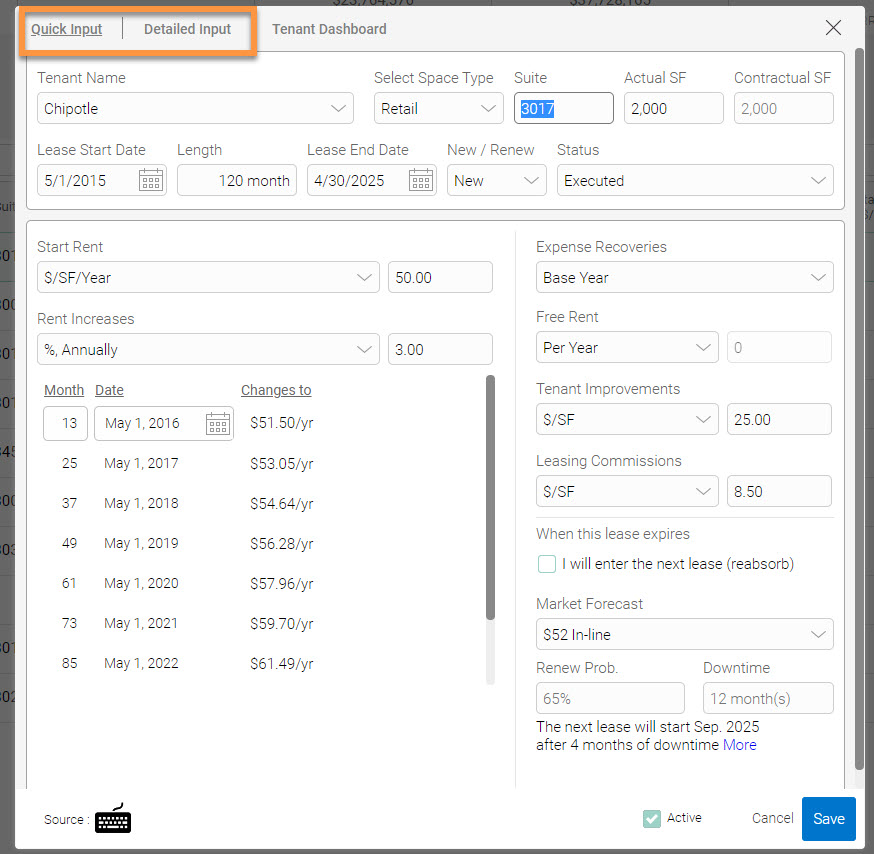The width and height of the screenshot is (874, 854).
Task: Enable the reabsorb option under lease expiration
Action: 546,564
